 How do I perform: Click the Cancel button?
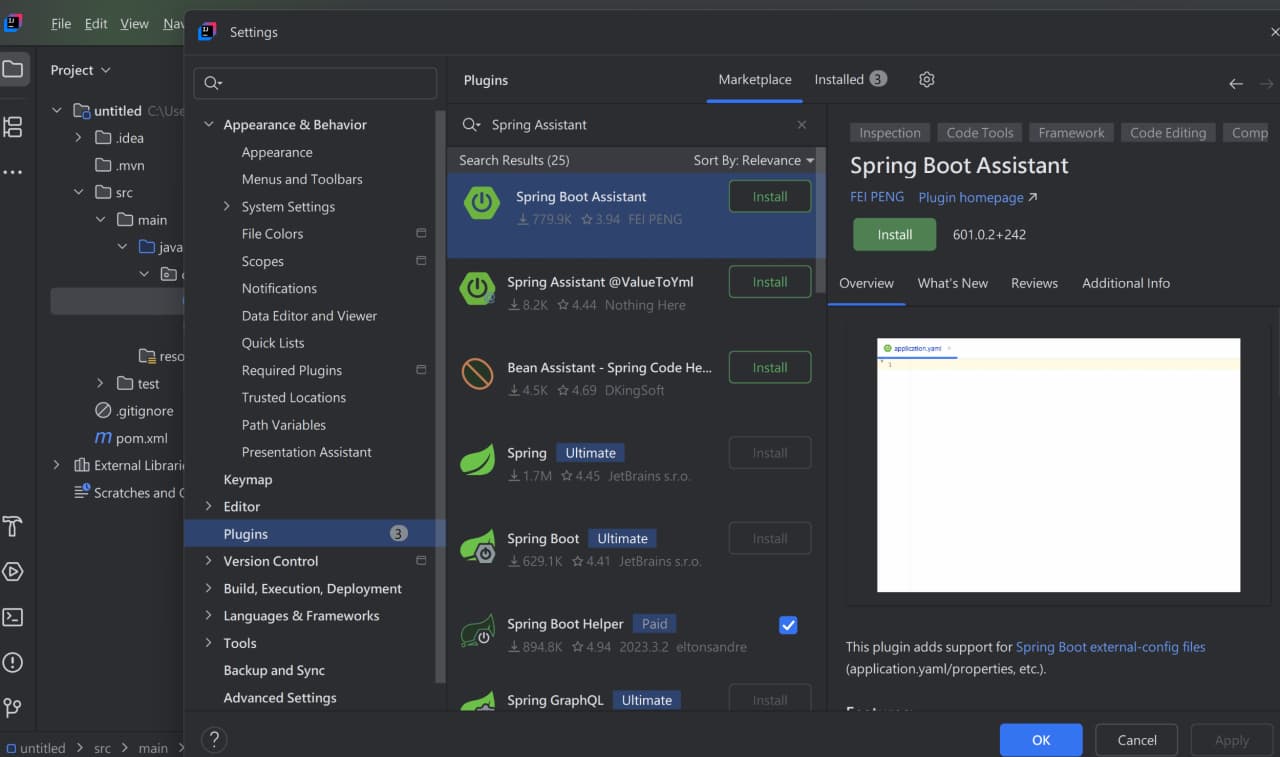tap(1137, 740)
